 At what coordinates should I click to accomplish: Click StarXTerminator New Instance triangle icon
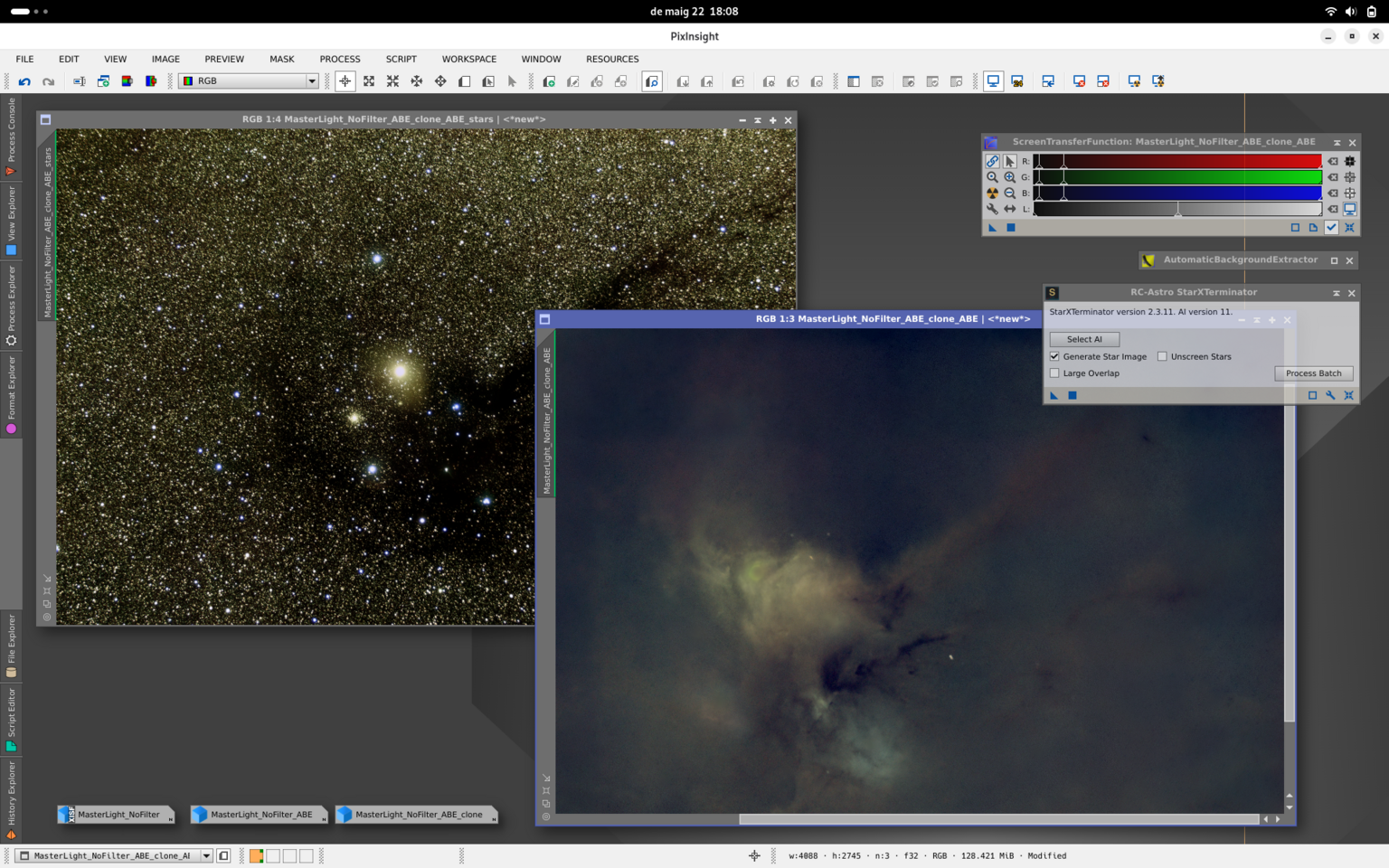click(x=1054, y=395)
